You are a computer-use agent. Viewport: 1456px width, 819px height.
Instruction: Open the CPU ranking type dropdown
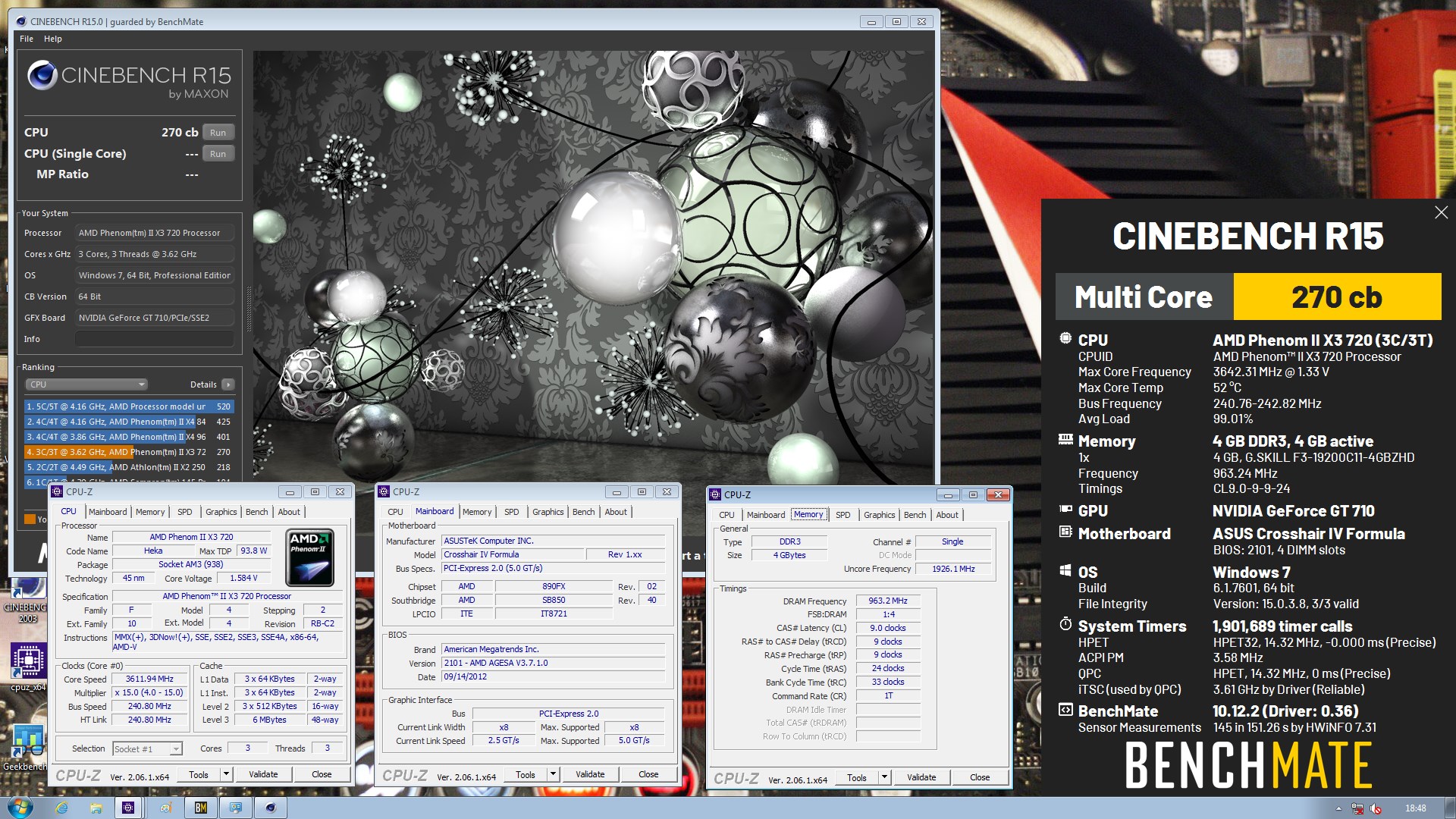click(86, 384)
